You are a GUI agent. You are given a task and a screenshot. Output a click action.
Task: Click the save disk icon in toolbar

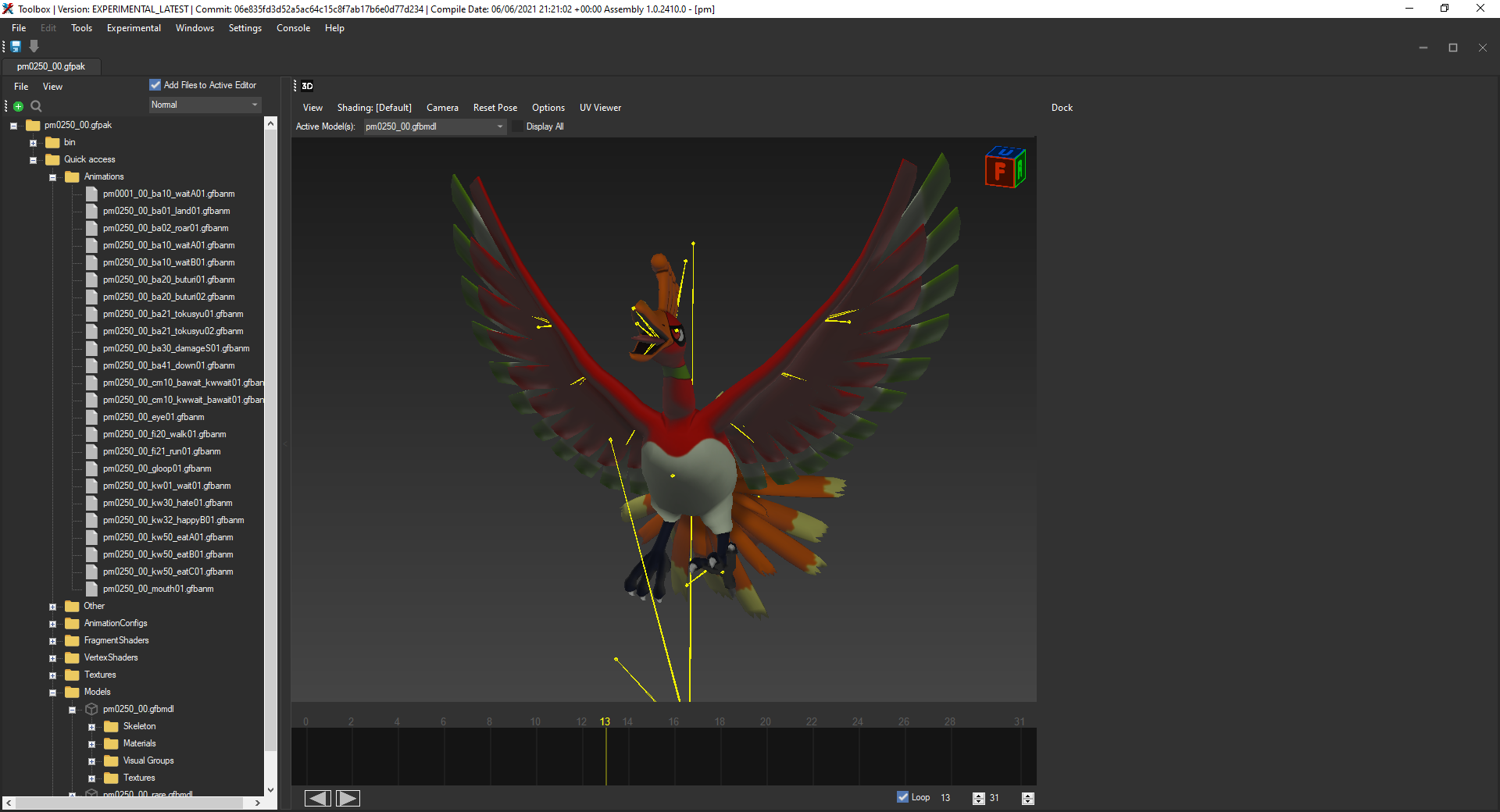16,47
